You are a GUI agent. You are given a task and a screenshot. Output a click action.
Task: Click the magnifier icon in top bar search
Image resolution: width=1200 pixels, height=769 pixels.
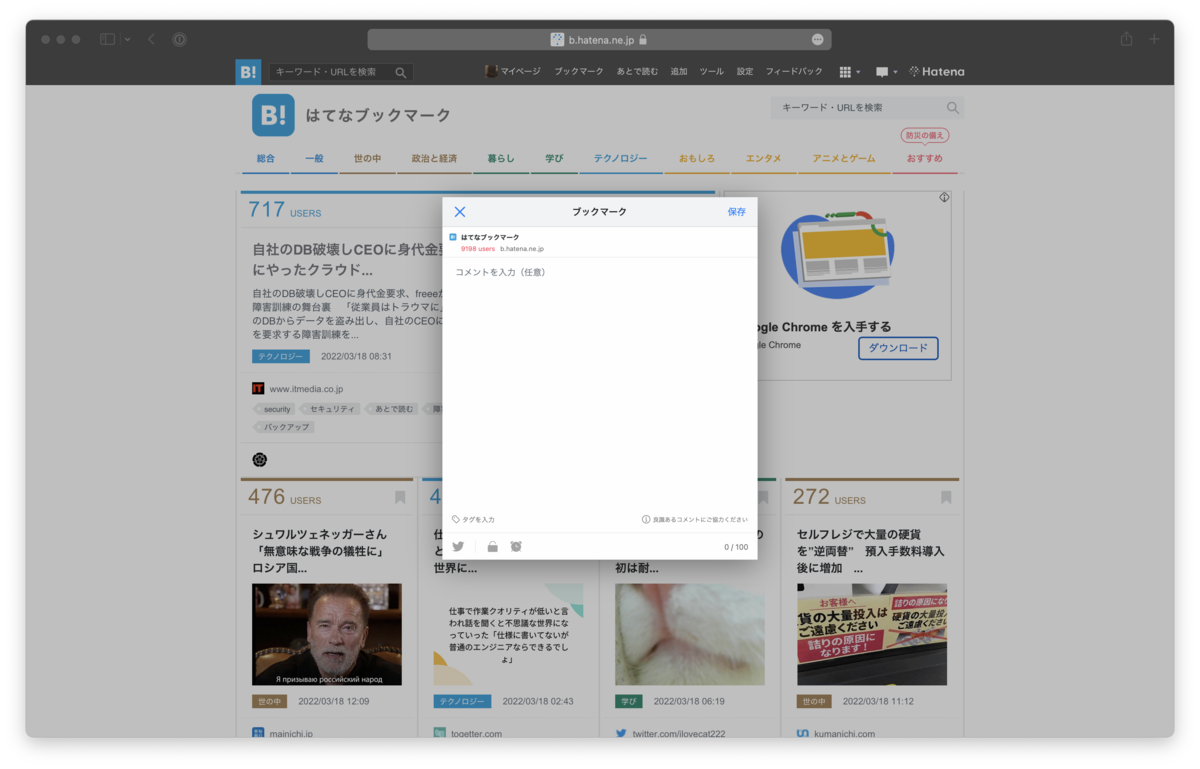pos(401,72)
